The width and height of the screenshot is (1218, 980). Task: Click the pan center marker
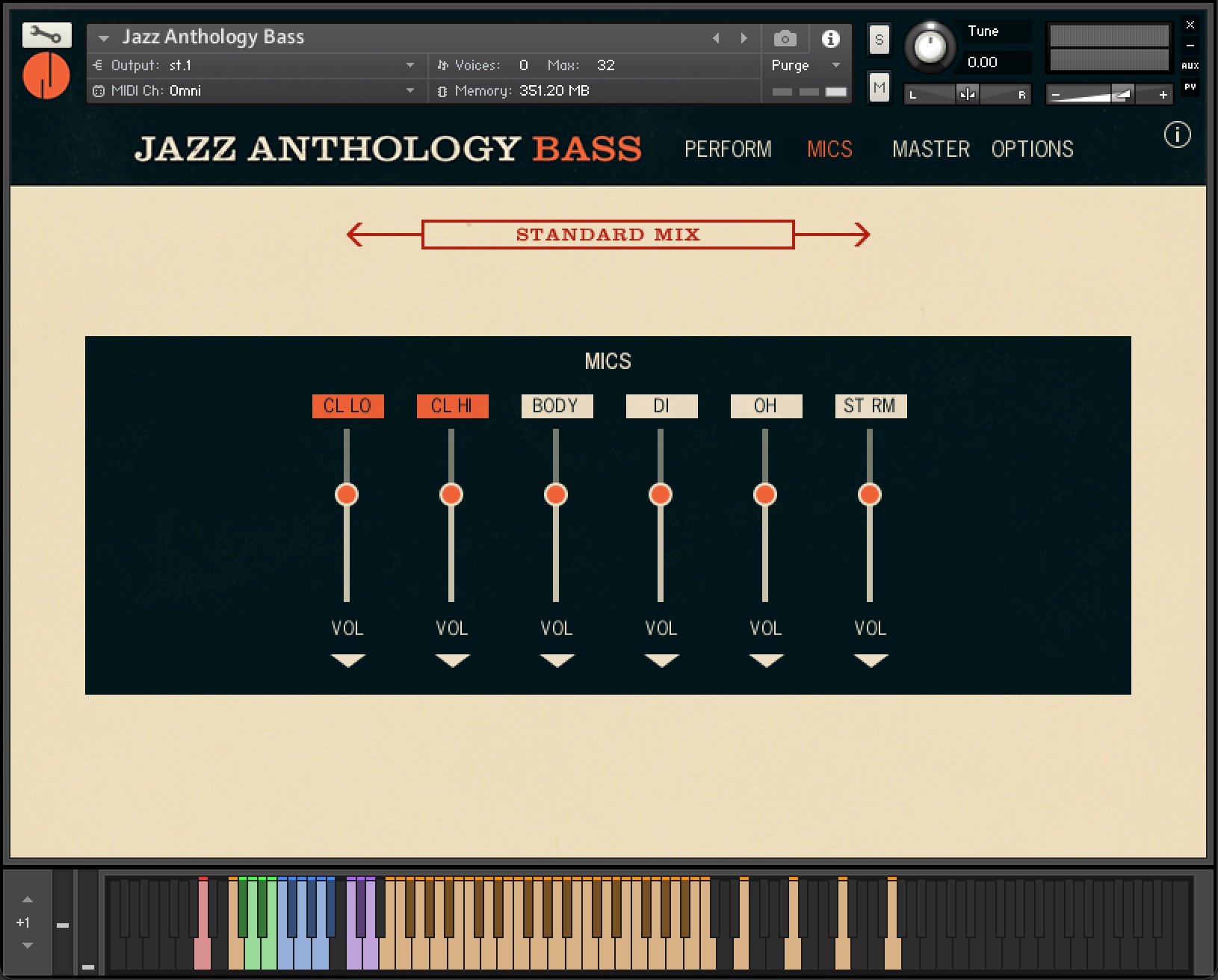pyautogui.click(x=967, y=94)
